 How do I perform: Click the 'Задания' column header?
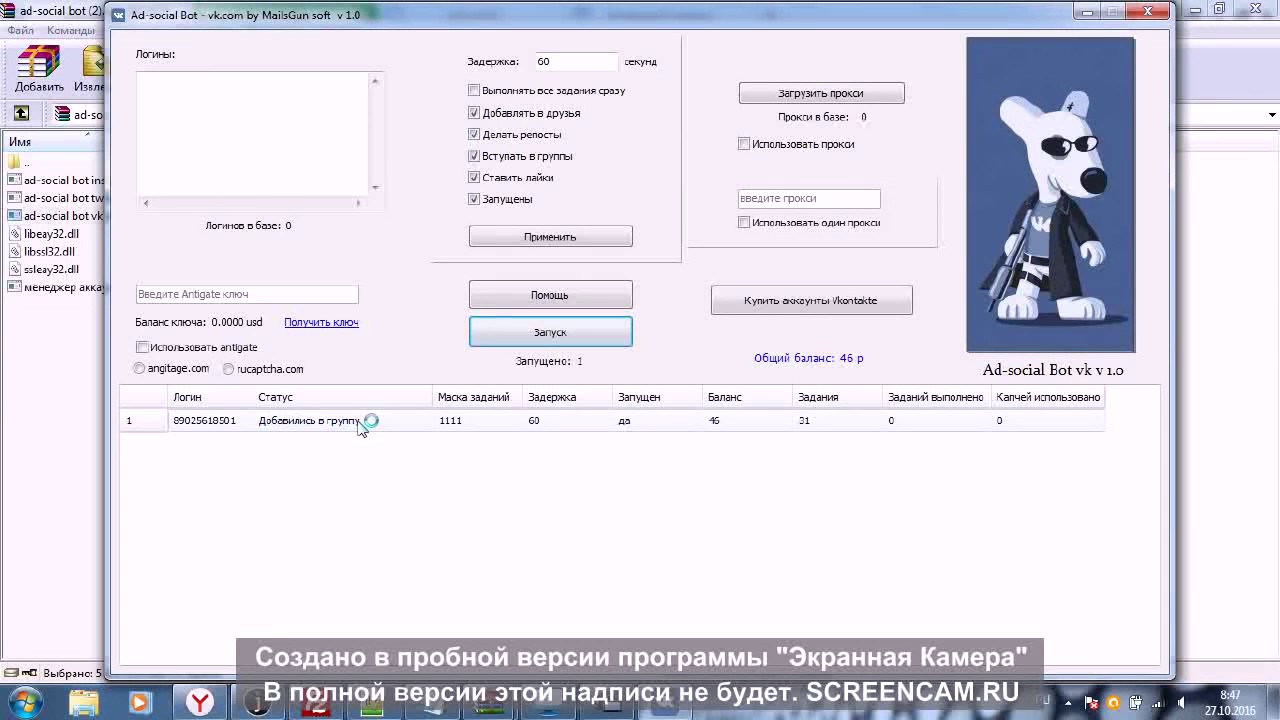tap(838, 397)
